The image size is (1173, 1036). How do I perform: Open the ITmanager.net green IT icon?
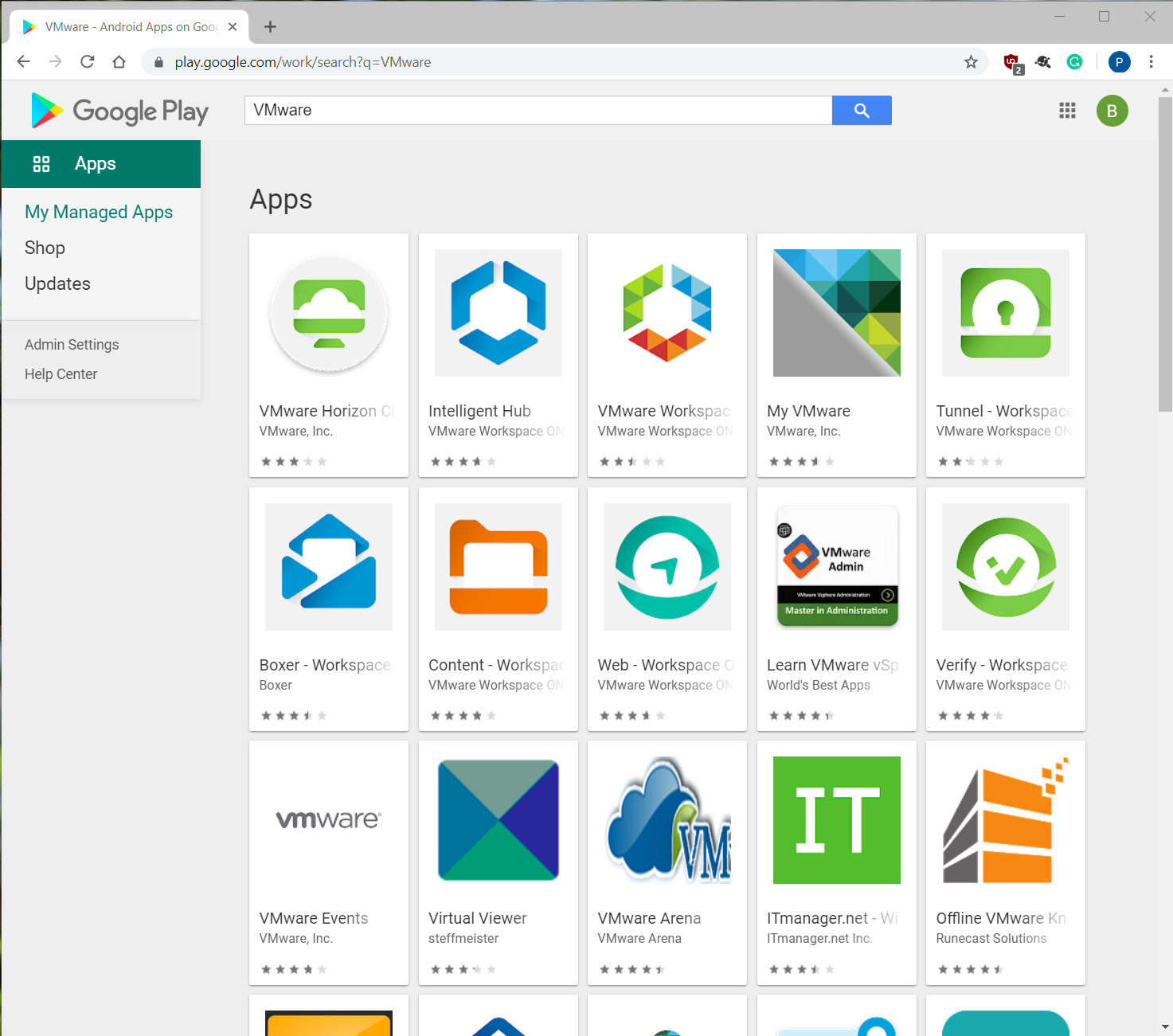pos(837,820)
